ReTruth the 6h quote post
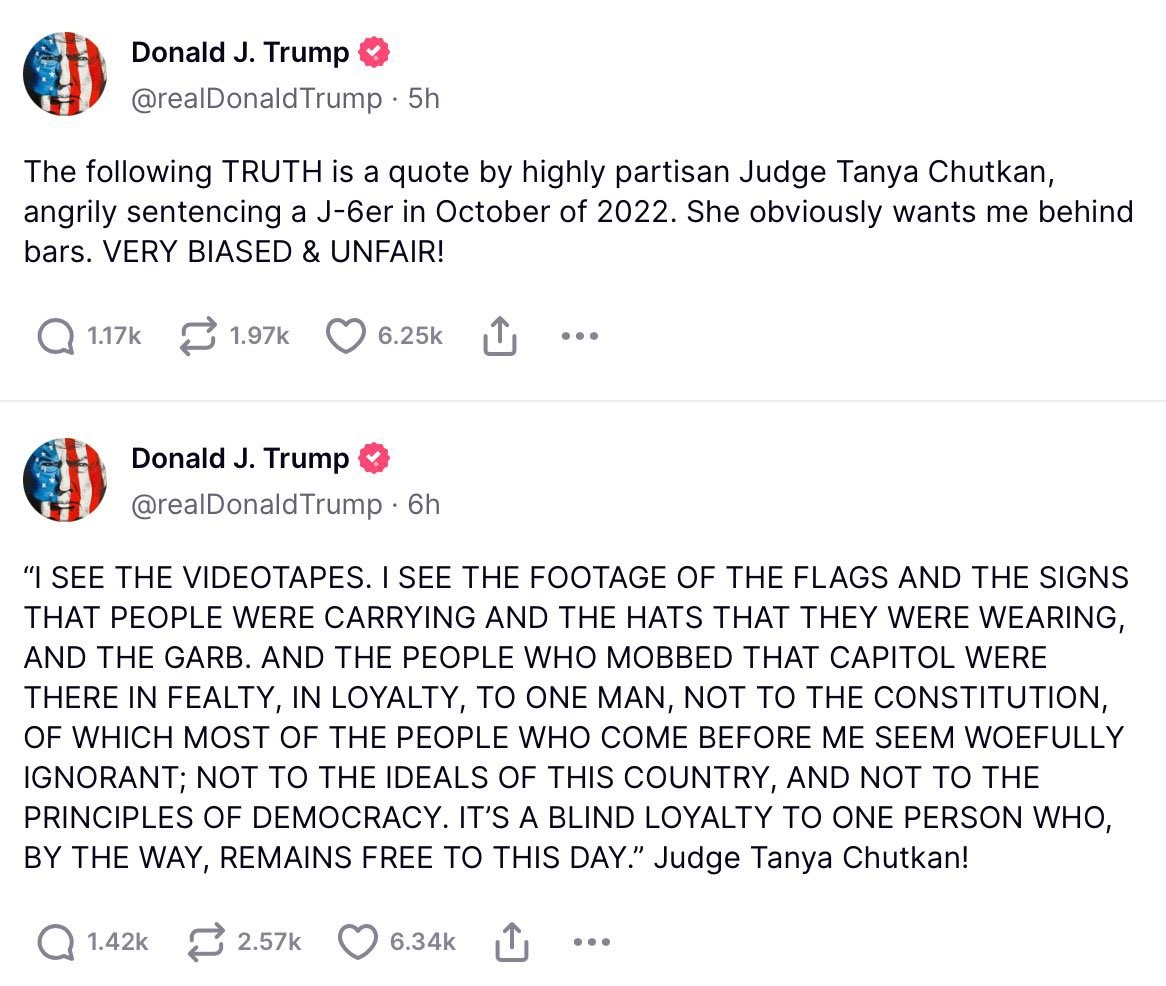This screenshot has height=986, width=1166. [206, 942]
